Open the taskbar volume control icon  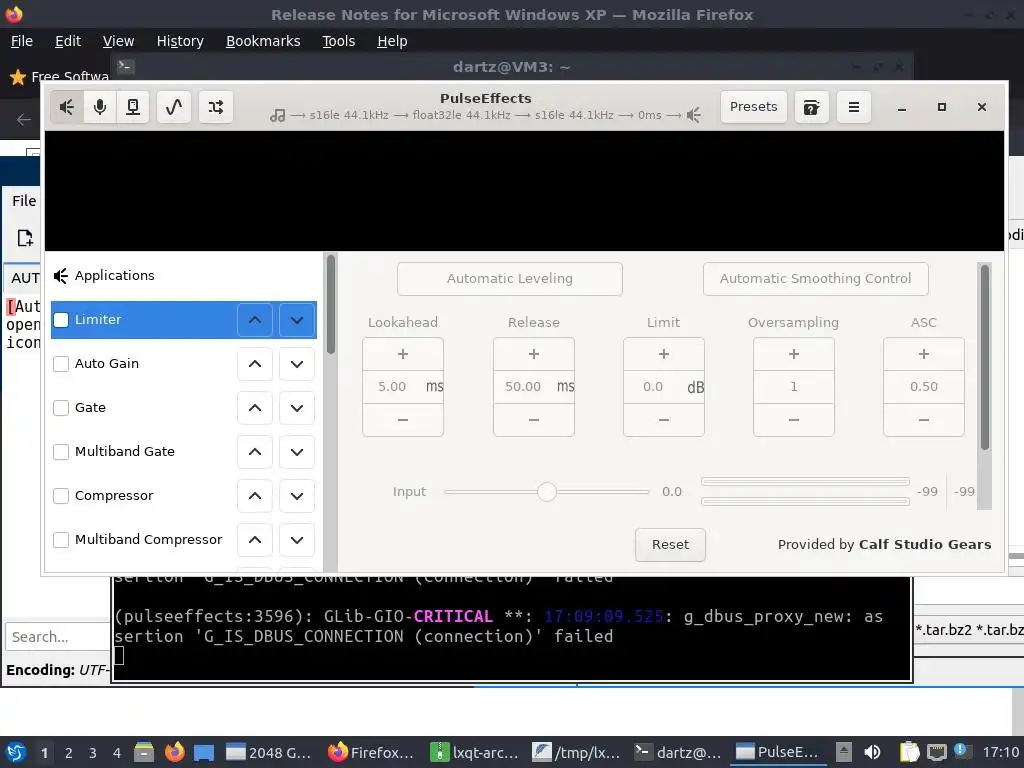click(872, 752)
